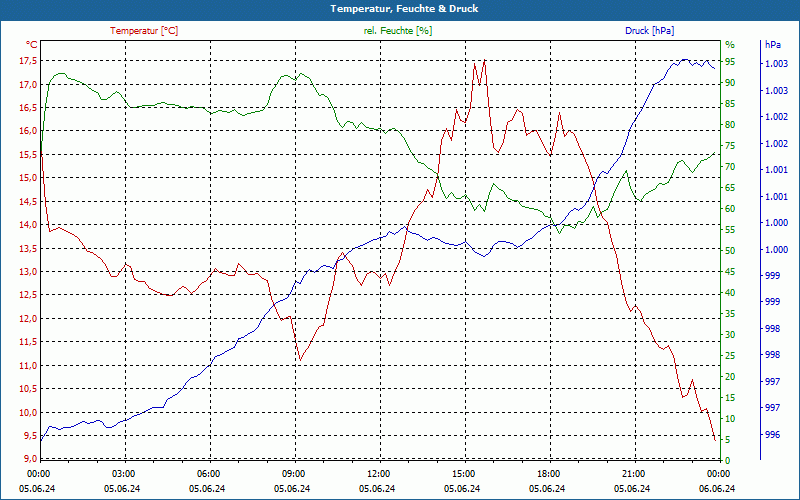Click the chart title 'Temperatur, Feuchte & Druck'
This screenshot has height=500, width=800.
coord(404,9)
